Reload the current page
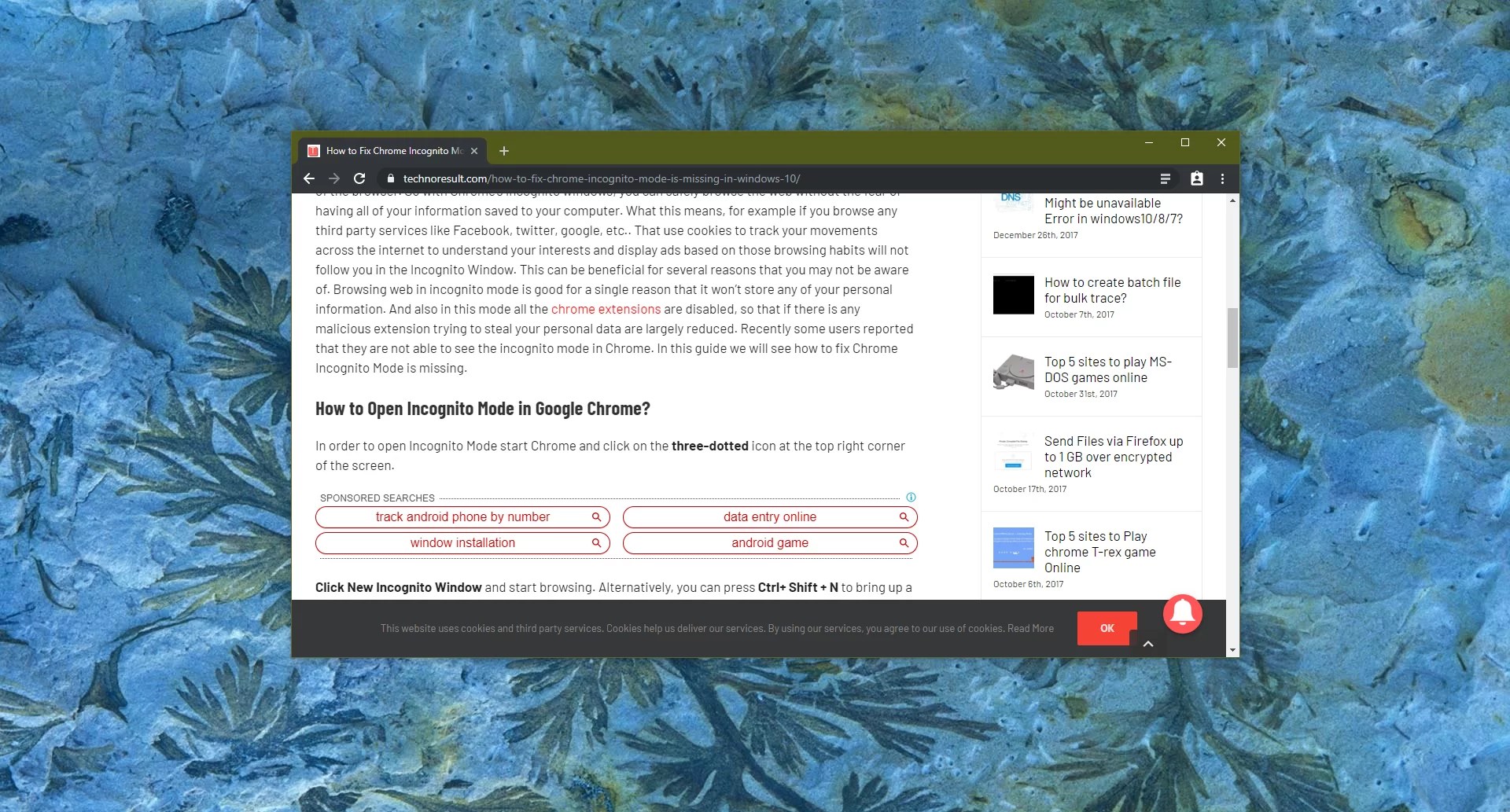Image resolution: width=1510 pixels, height=812 pixels. click(x=359, y=178)
